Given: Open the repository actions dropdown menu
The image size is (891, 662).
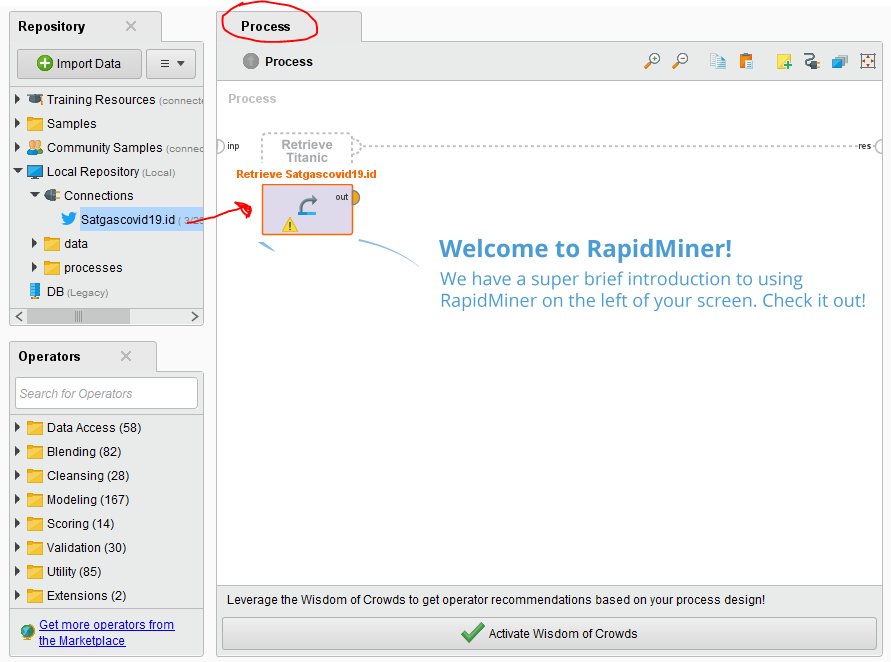Looking at the screenshot, I should point(171,63).
